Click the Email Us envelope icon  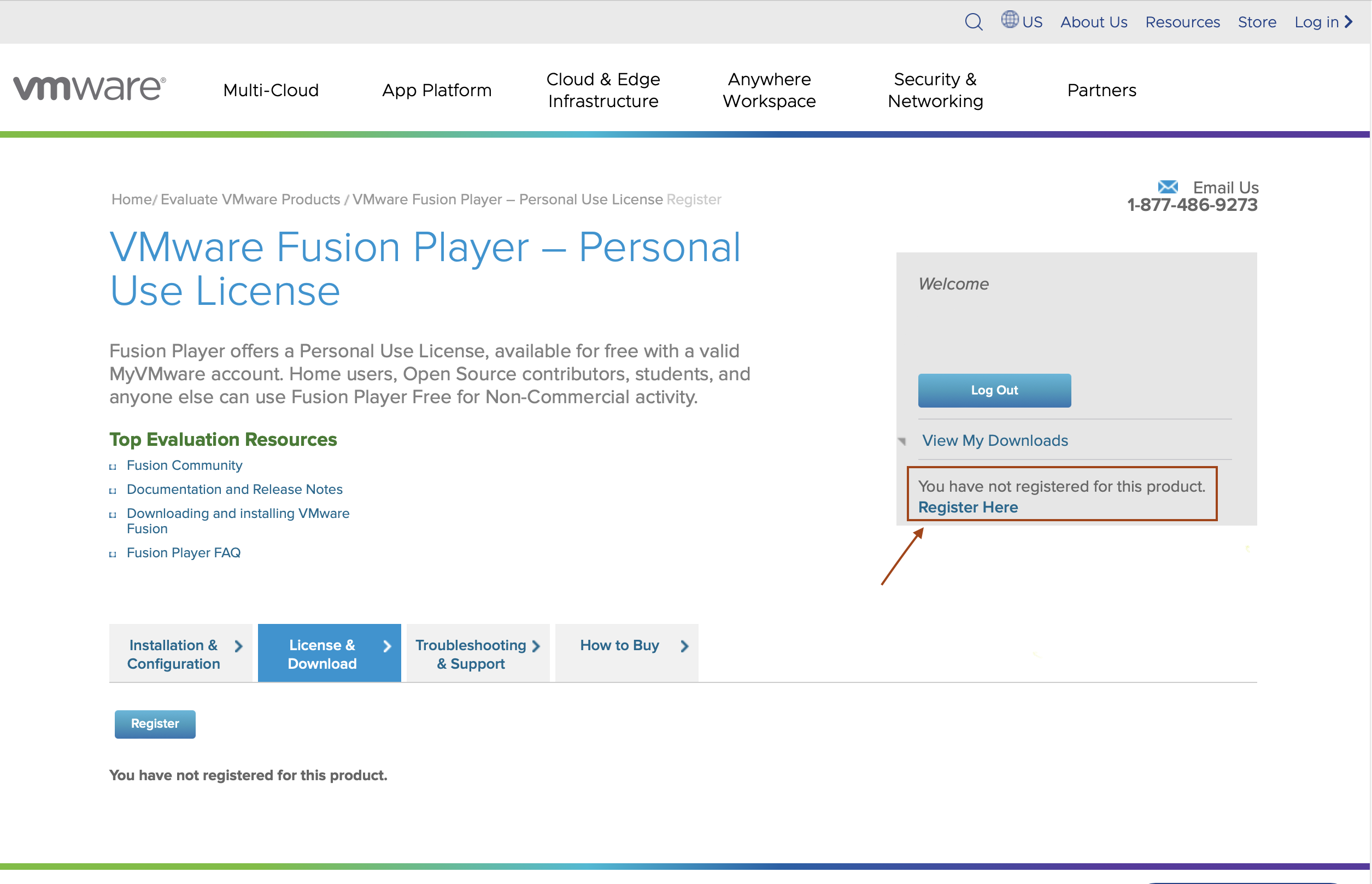click(x=1168, y=187)
